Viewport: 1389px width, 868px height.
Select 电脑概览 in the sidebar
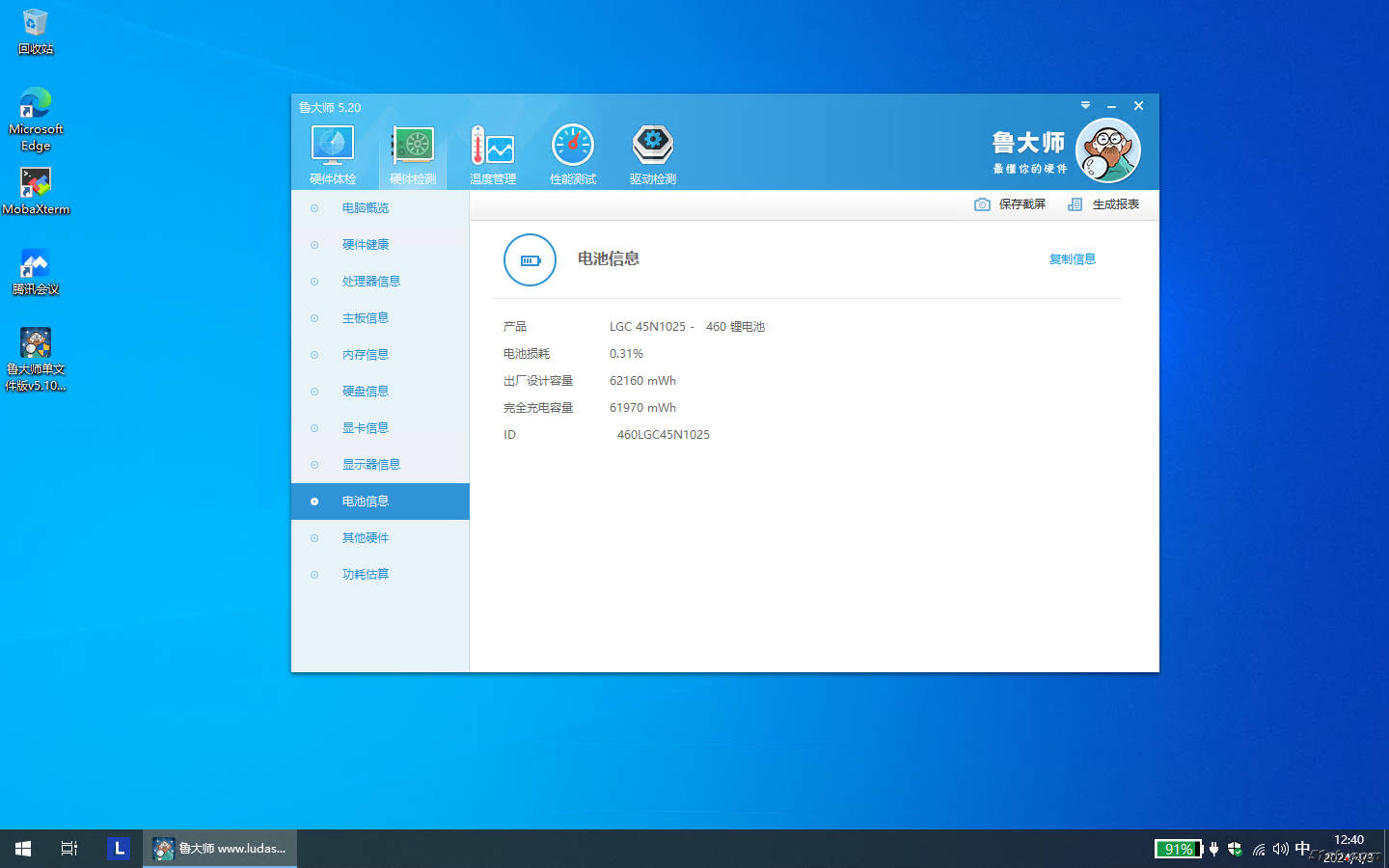(366, 208)
